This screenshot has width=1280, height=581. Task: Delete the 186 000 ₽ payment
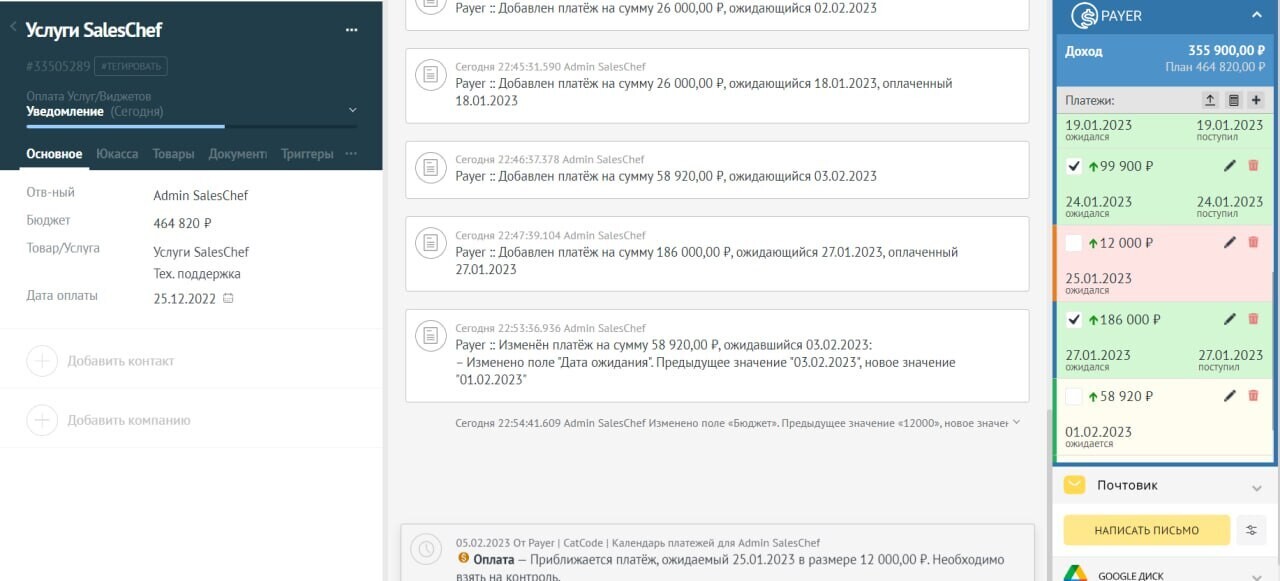(x=1254, y=319)
